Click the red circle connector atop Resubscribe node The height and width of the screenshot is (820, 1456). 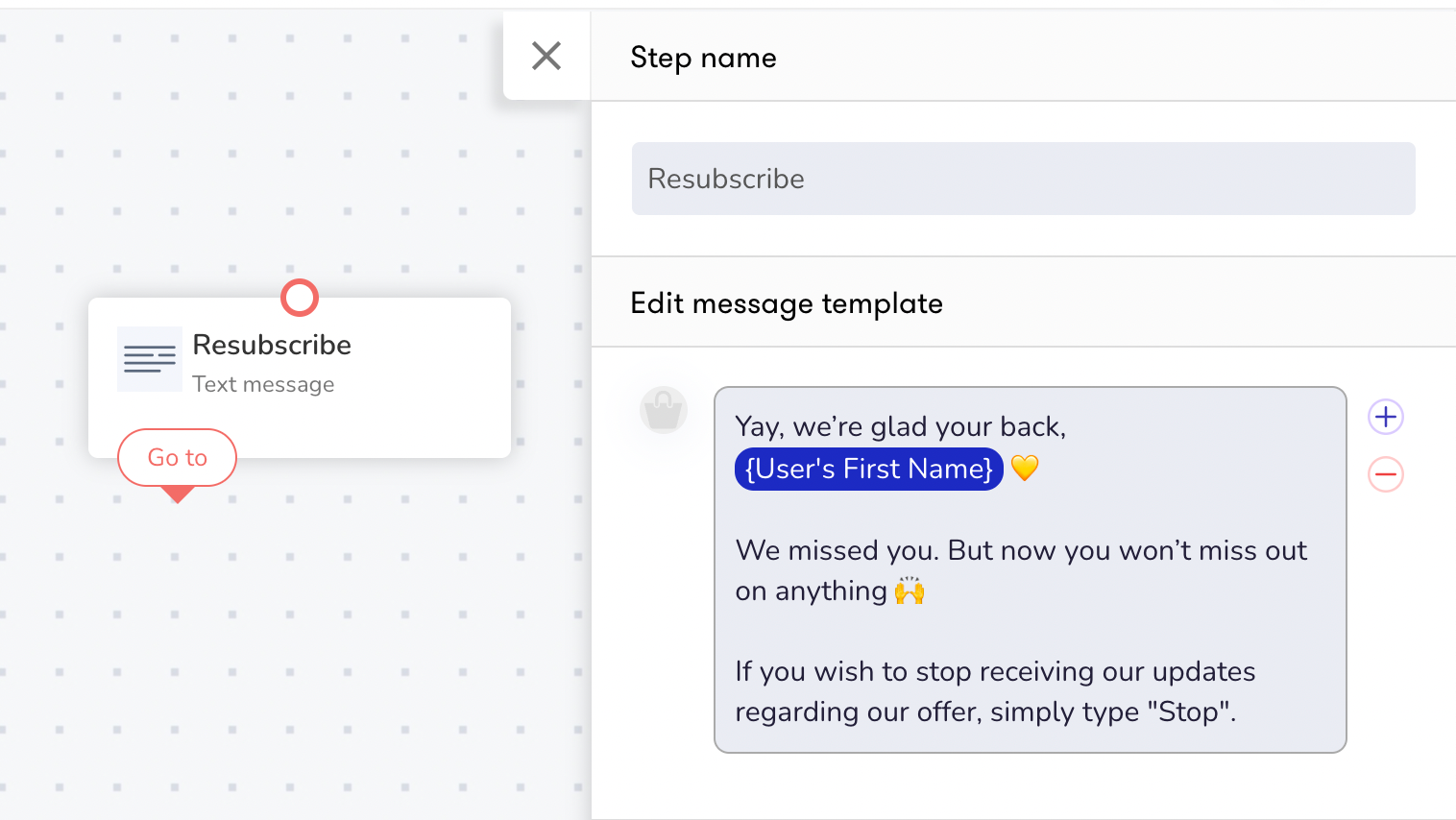[x=300, y=298]
